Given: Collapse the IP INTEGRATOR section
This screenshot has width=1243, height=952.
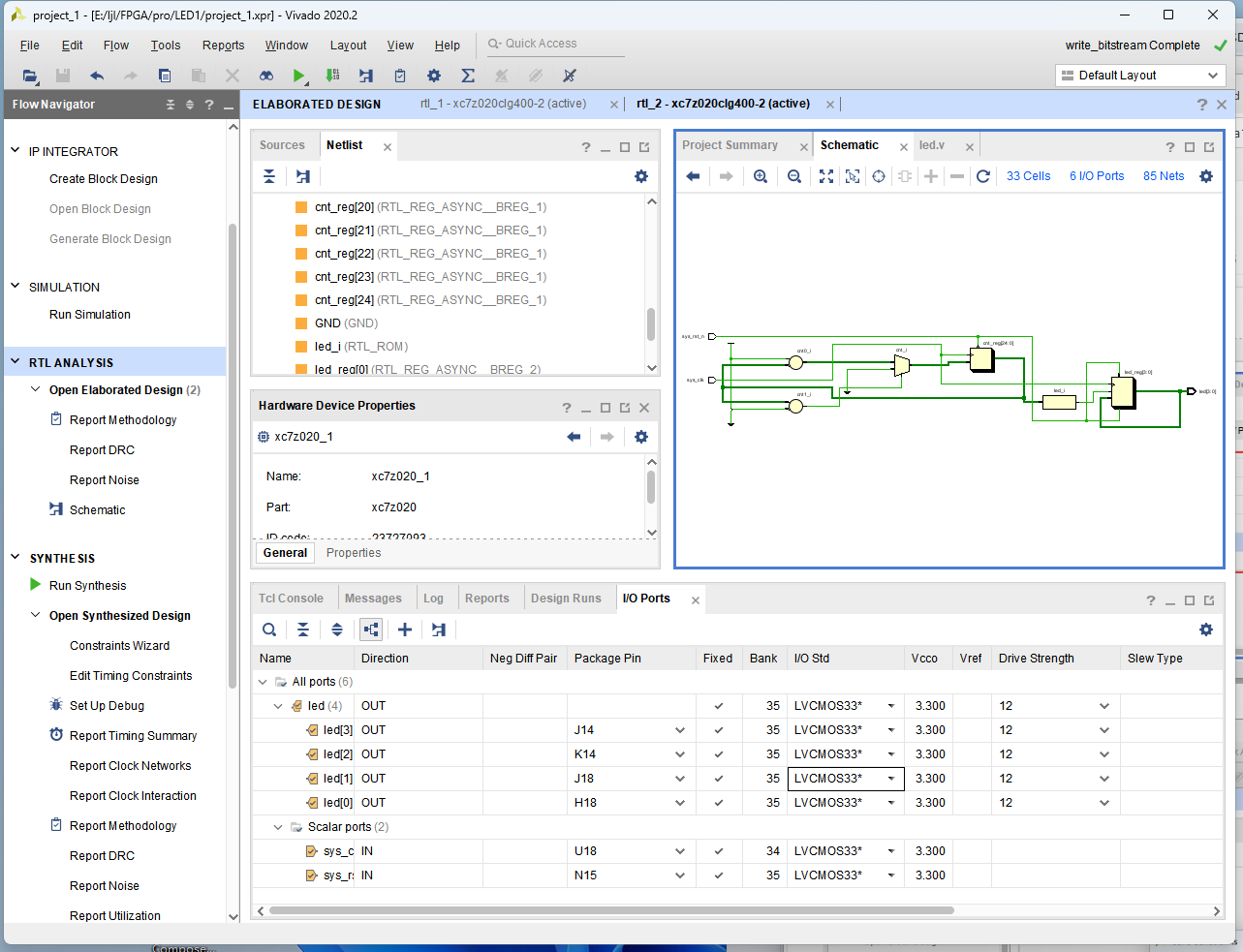Looking at the screenshot, I should 15,151.
